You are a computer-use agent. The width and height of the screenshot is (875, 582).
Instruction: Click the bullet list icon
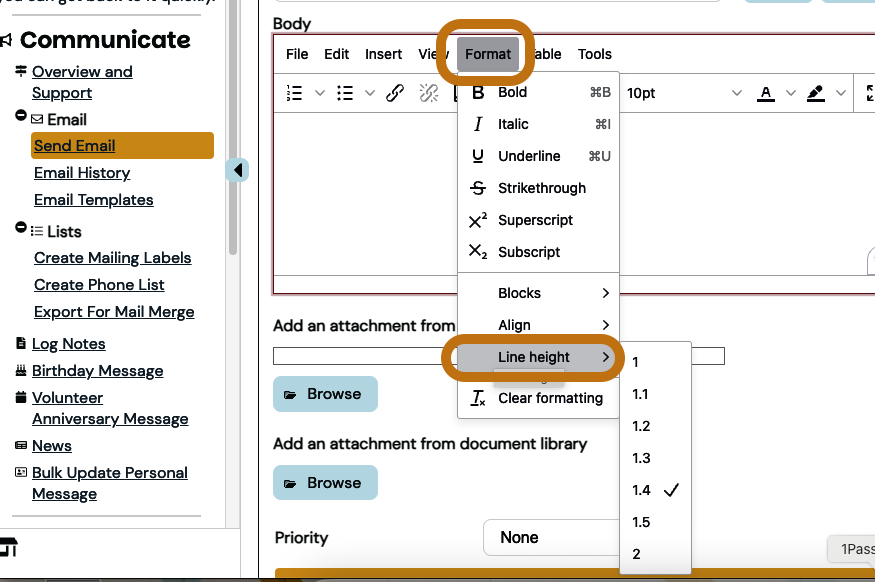point(345,93)
